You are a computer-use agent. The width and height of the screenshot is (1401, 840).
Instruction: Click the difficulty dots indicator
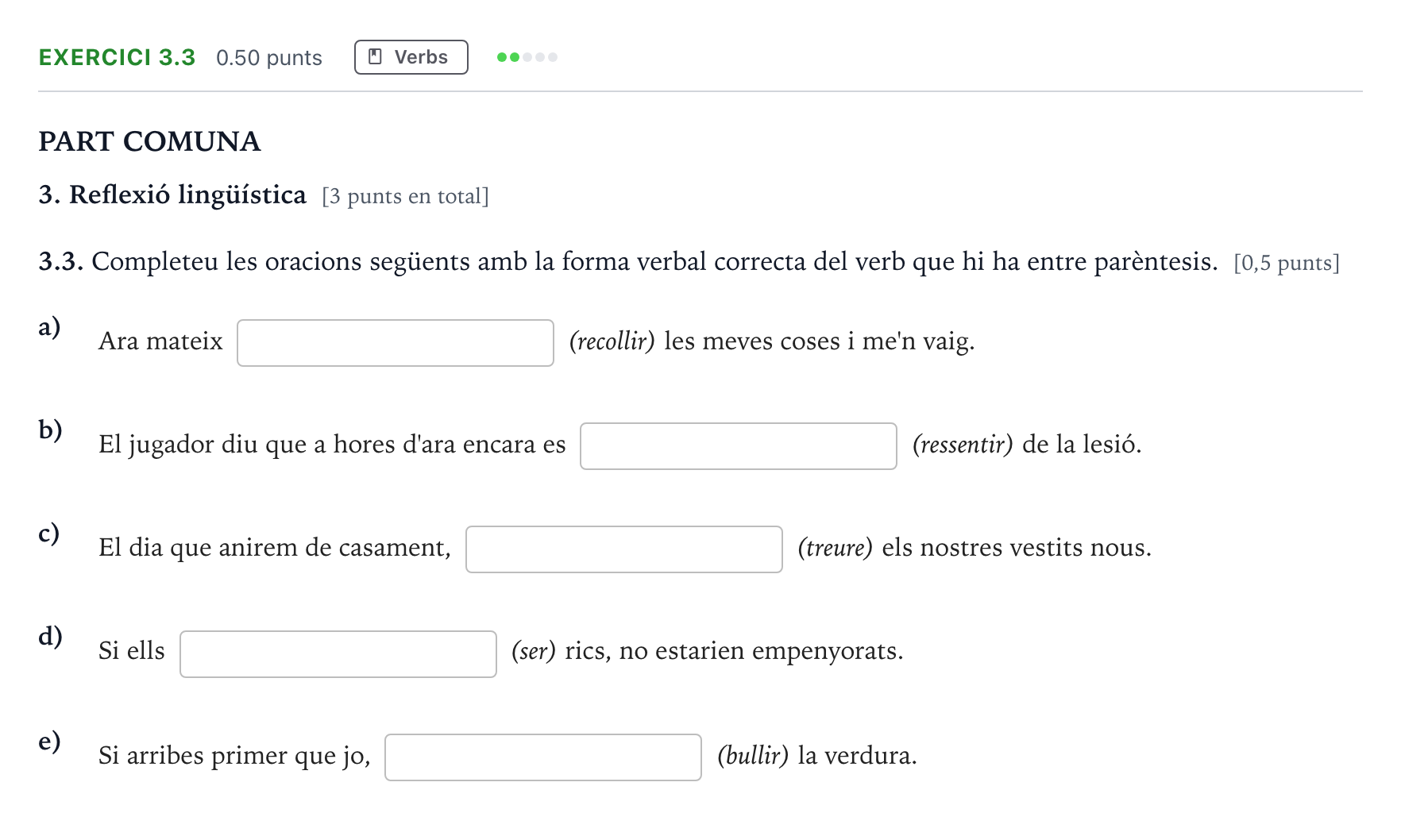527,57
